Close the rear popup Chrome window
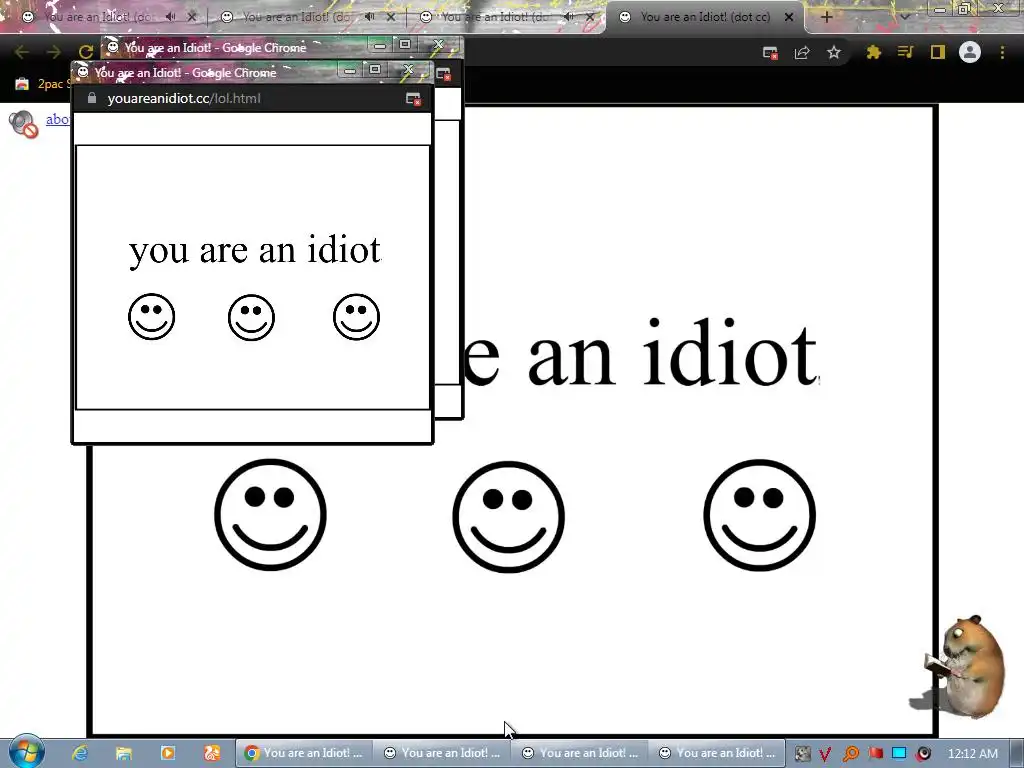Image resolution: width=1024 pixels, height=768 pixels. 438,44
